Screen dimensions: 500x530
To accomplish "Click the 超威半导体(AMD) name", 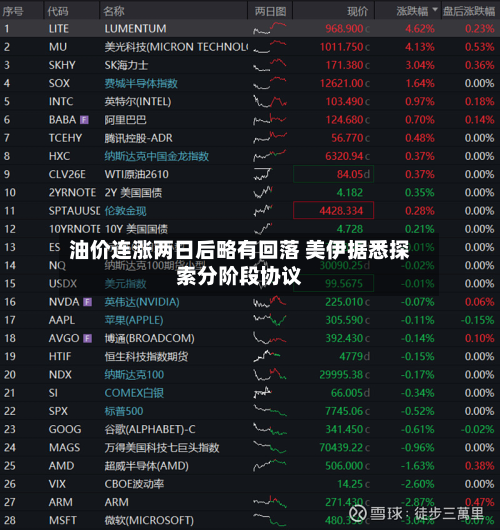I will [x=147, y=466].
